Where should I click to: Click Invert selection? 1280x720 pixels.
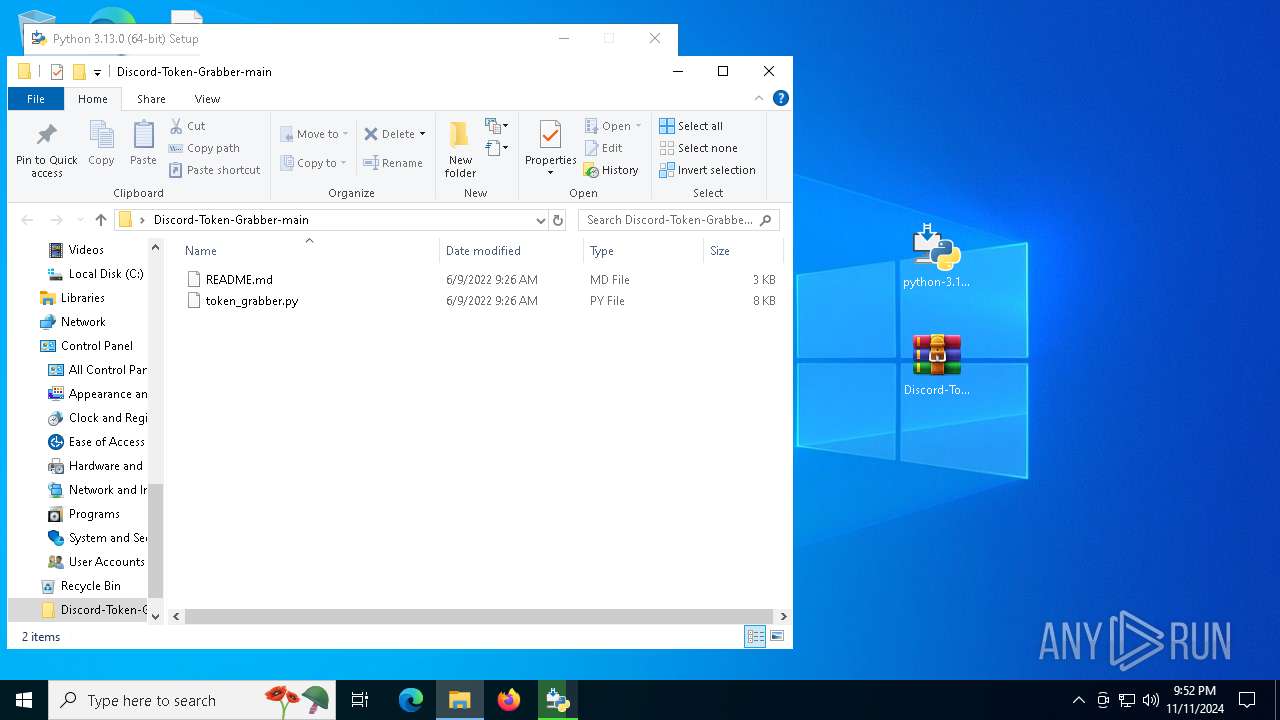point(707,170)
